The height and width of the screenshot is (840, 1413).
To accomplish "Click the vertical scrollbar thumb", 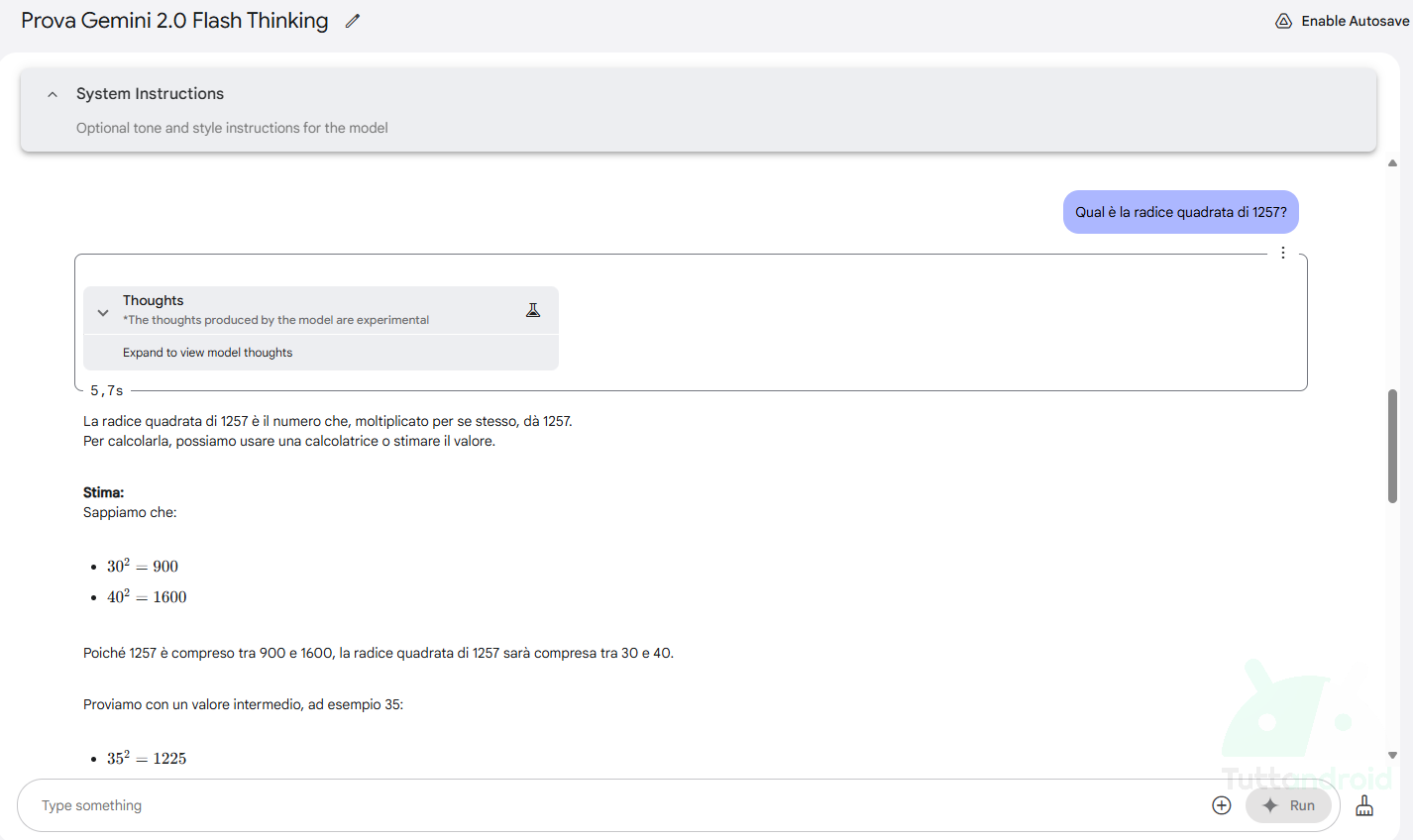I will [1392, 446].
